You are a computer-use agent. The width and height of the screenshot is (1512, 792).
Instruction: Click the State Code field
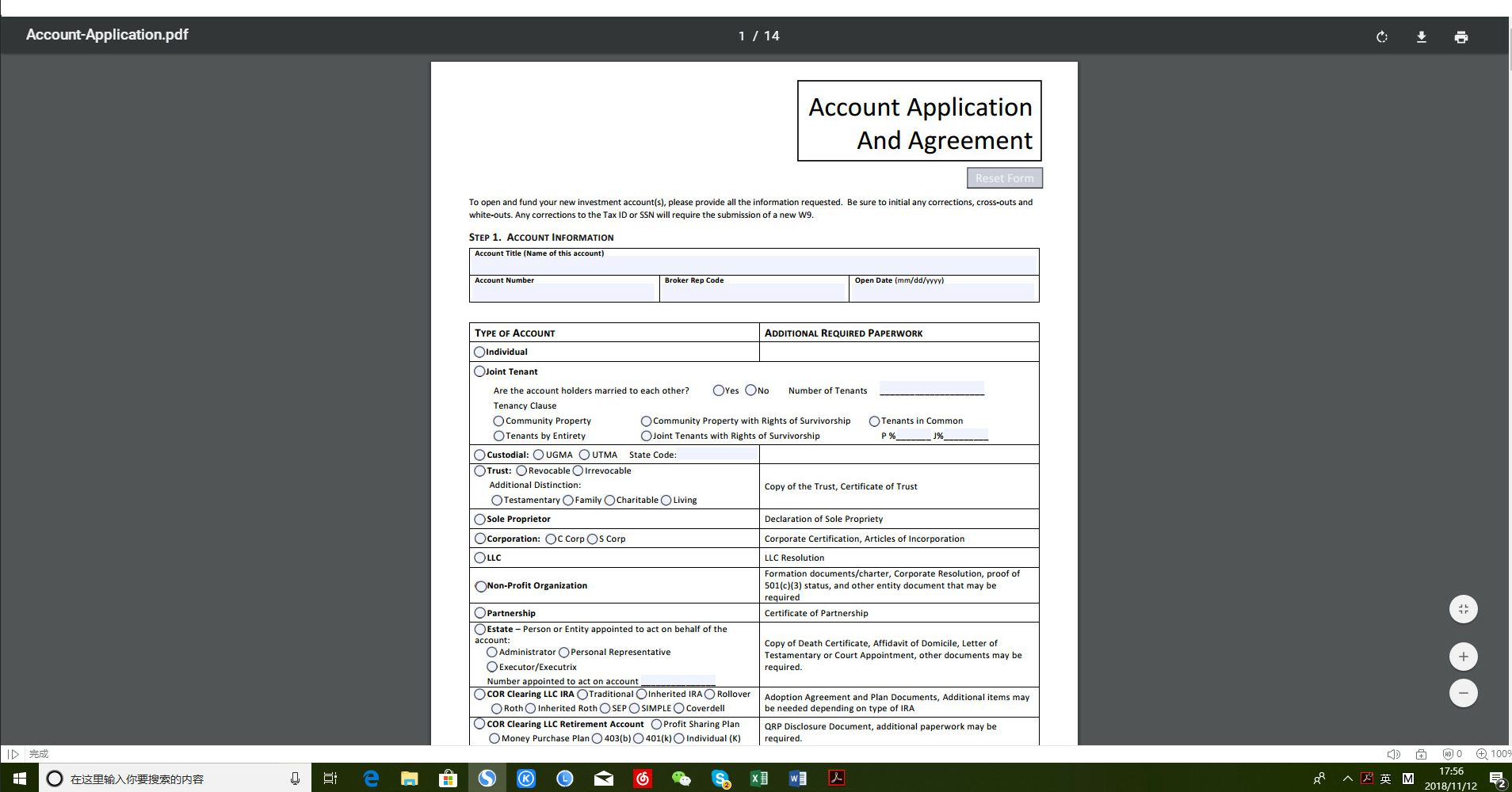tap(717, 455)
